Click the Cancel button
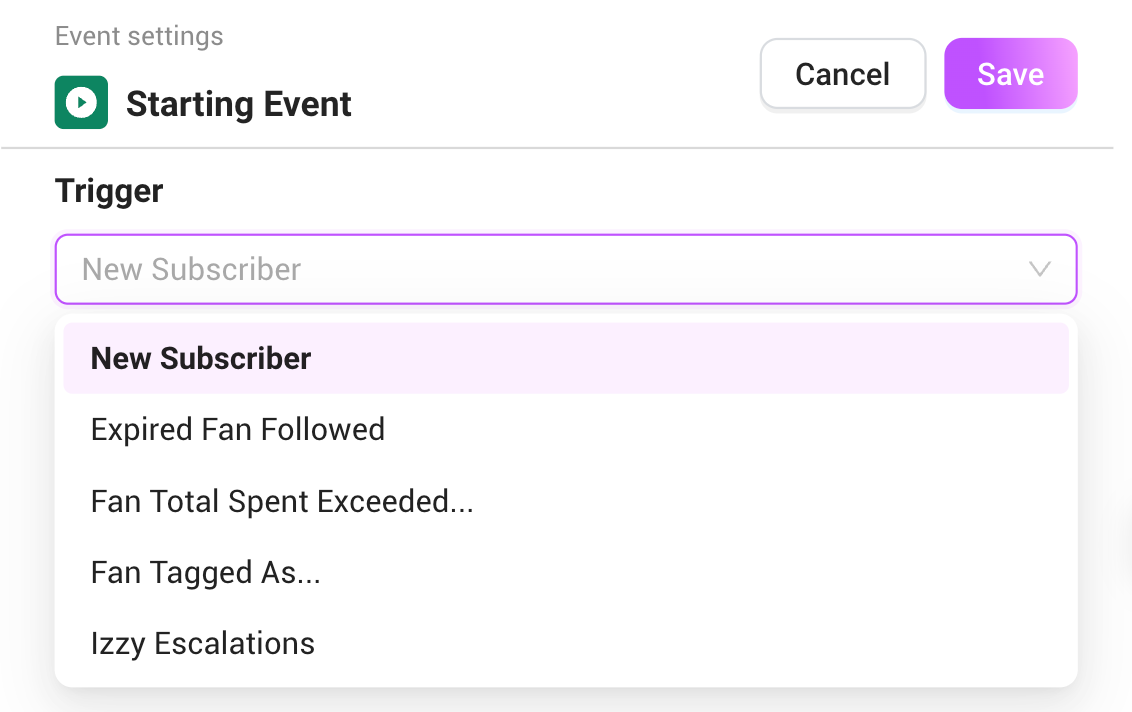Screen dimensions: 1132x712 [842, 74]
